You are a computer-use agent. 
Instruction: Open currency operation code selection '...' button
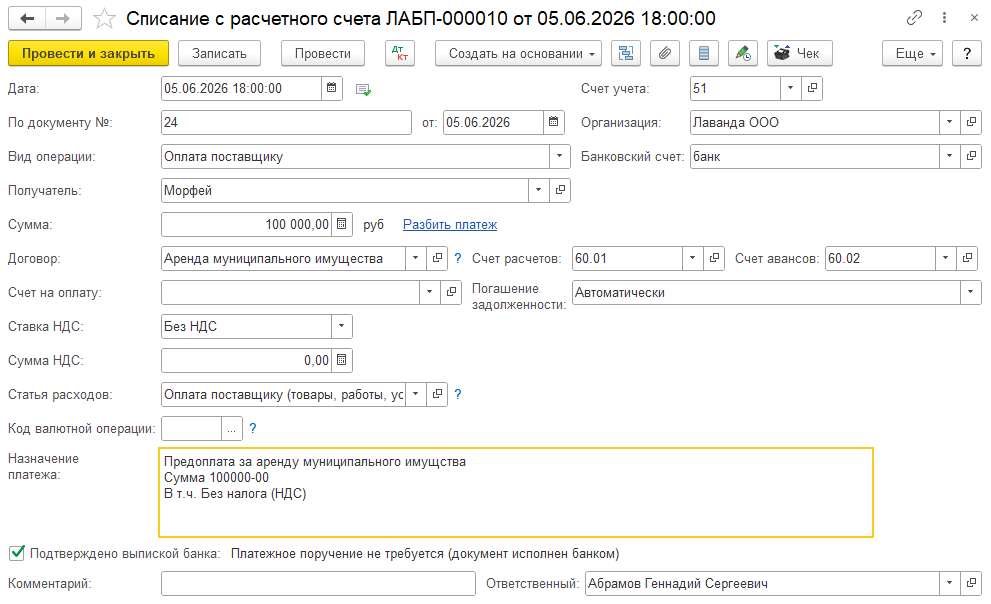(x=232, y=428)
